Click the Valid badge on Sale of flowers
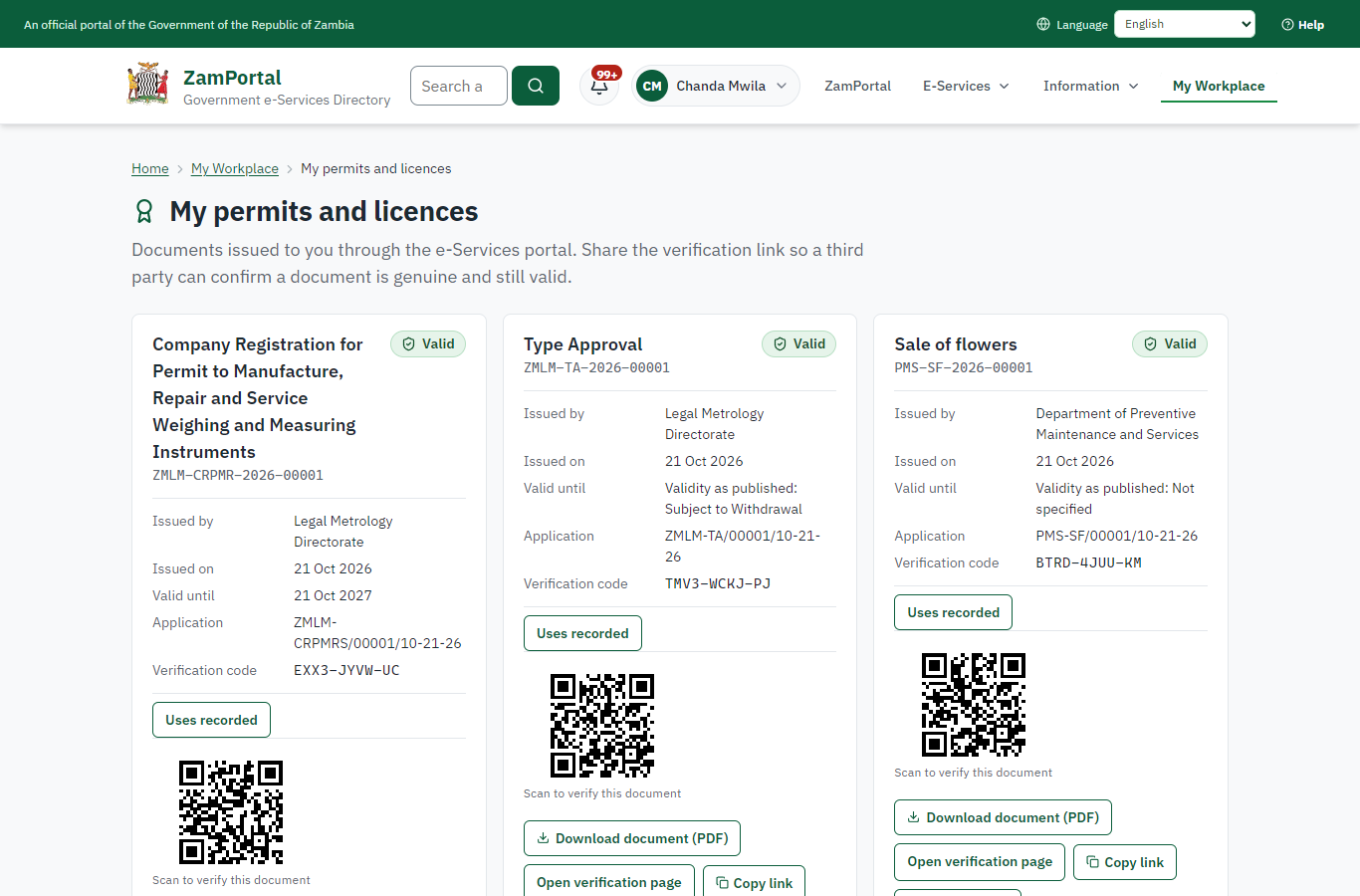1360x896 pixels. (x=1170, y=343)
